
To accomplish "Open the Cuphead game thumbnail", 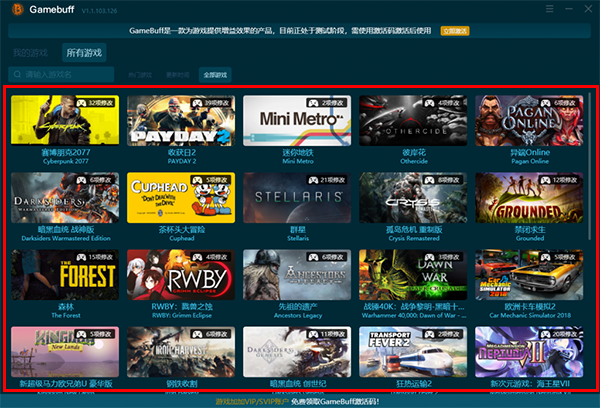I will point(181,197).
